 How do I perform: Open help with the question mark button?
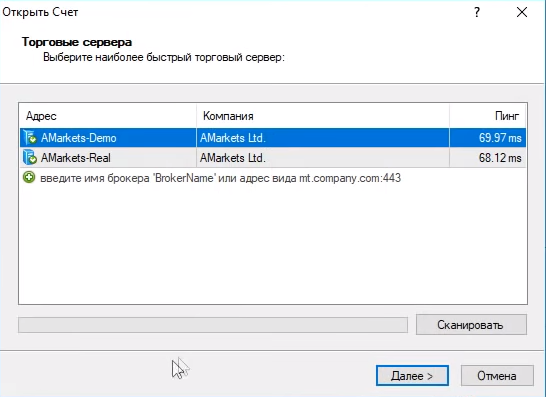477,12
